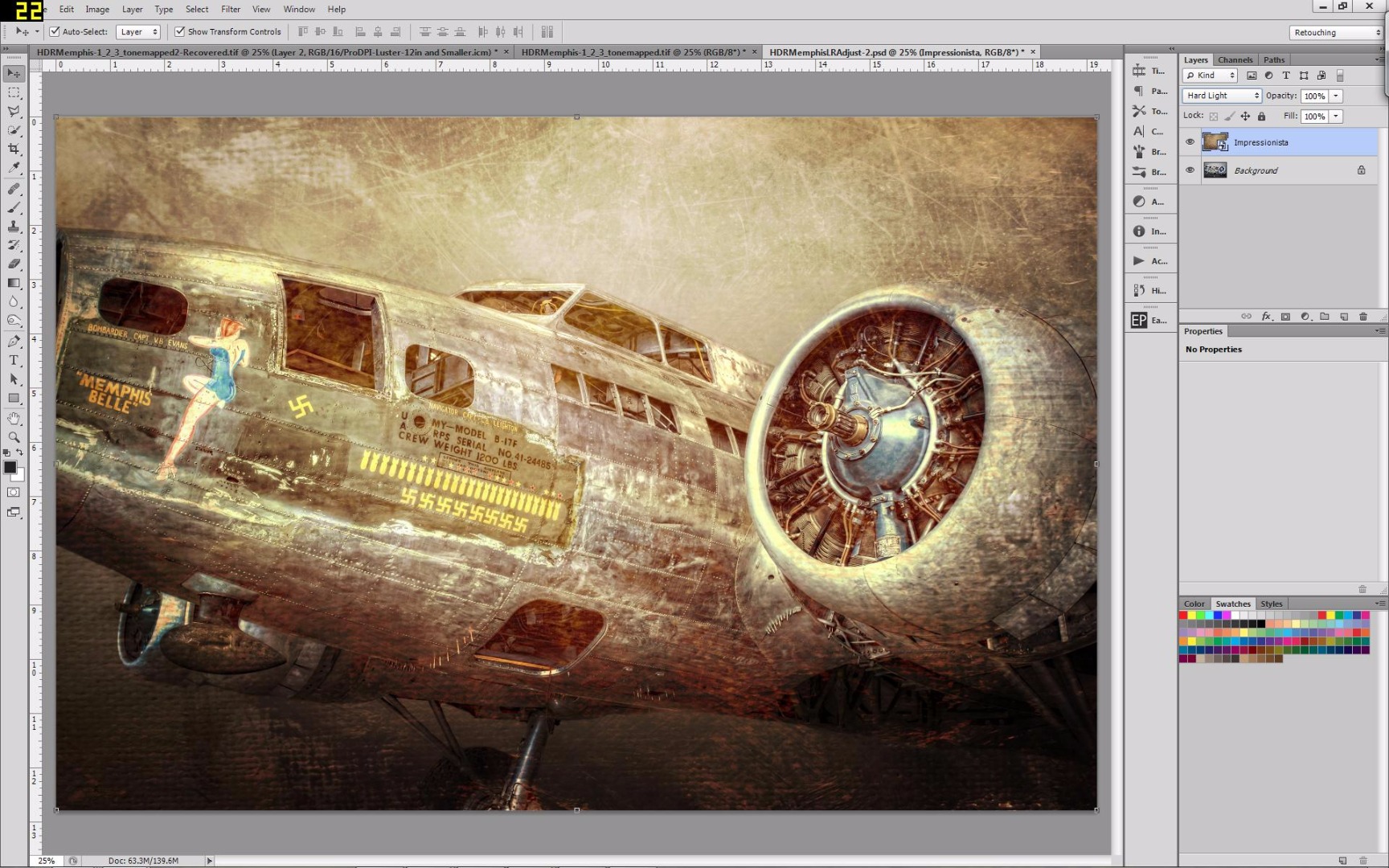Switch to the Paths tab
The width and height of the screenshot is (1389, 868).
(1274, 59)
